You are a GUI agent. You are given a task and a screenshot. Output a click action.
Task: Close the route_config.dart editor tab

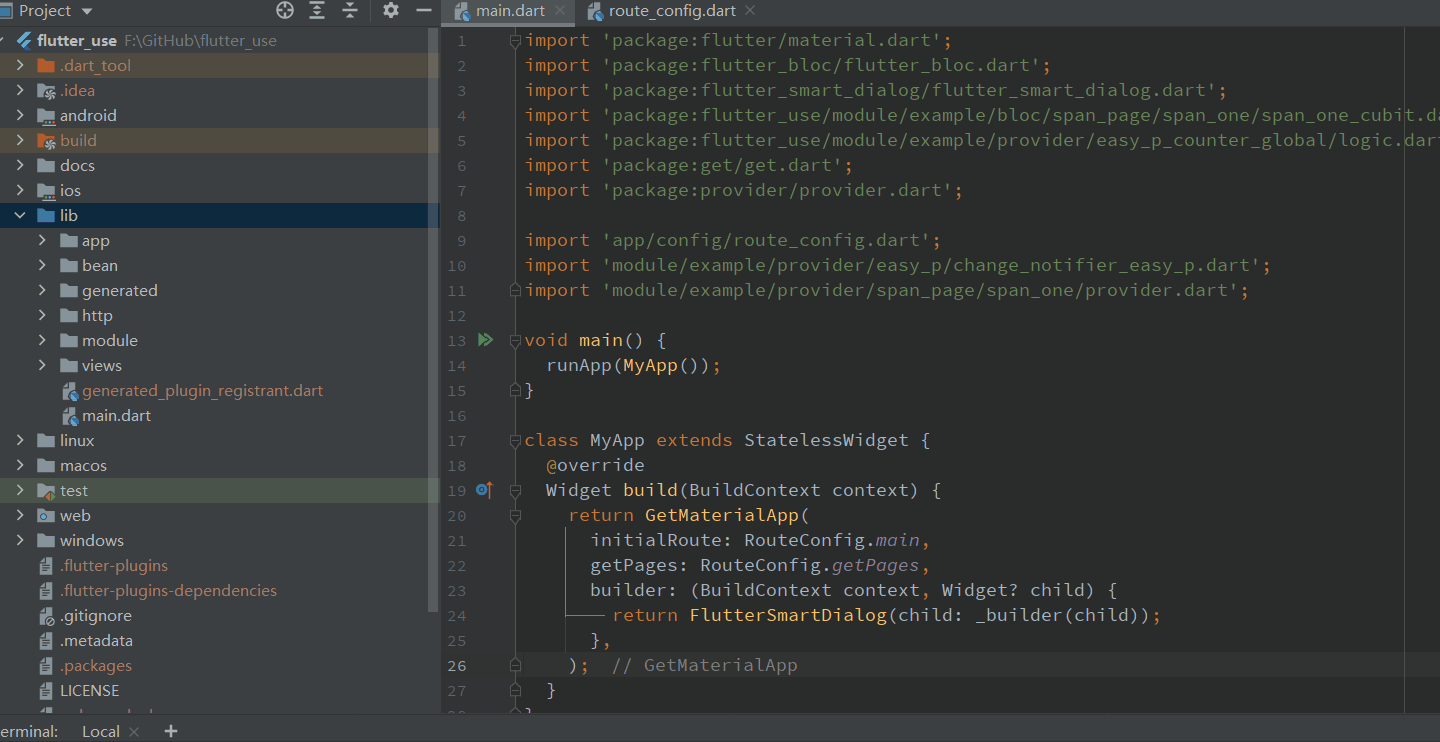coord(750,11)
